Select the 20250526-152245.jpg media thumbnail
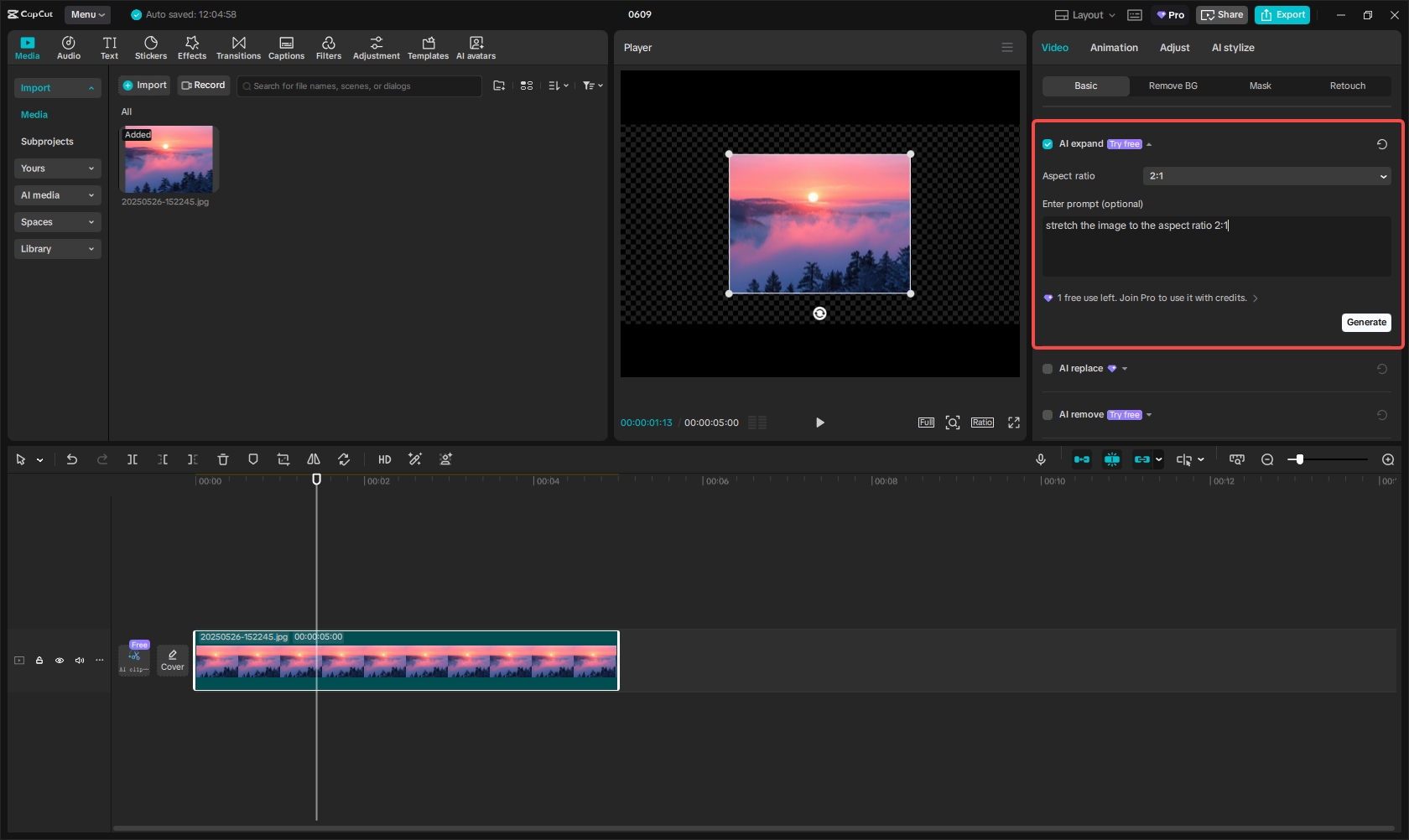 click(x=168, y=159)
